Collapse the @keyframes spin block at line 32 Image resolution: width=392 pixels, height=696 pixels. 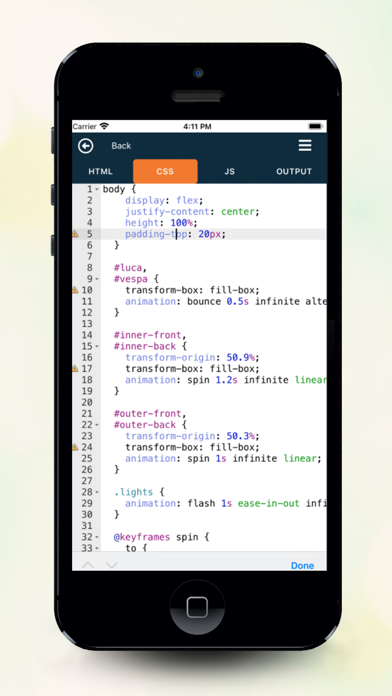pos(97,537)
